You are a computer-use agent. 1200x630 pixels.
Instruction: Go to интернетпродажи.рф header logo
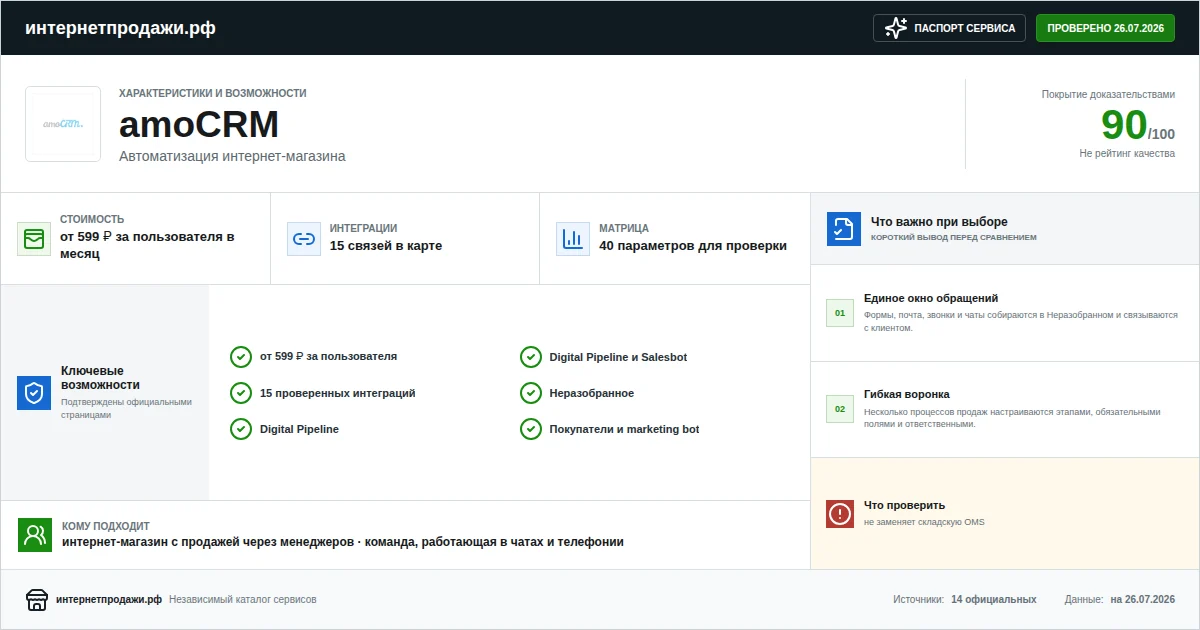pos(120,28)
